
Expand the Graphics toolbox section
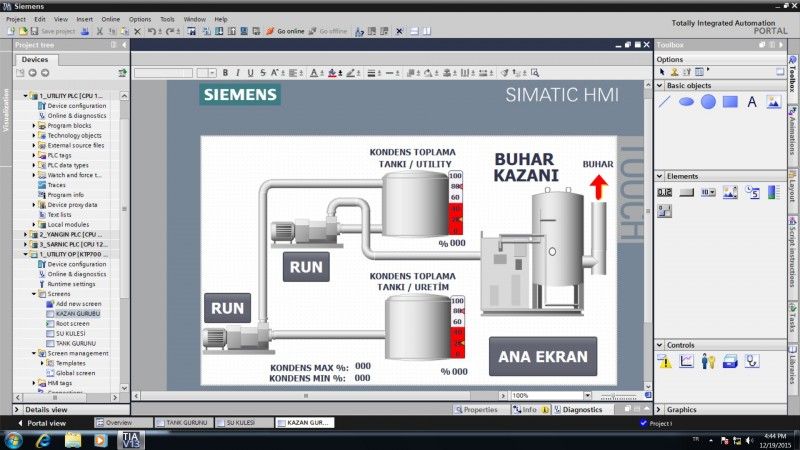pyautogui.click(x=660, y=409)
